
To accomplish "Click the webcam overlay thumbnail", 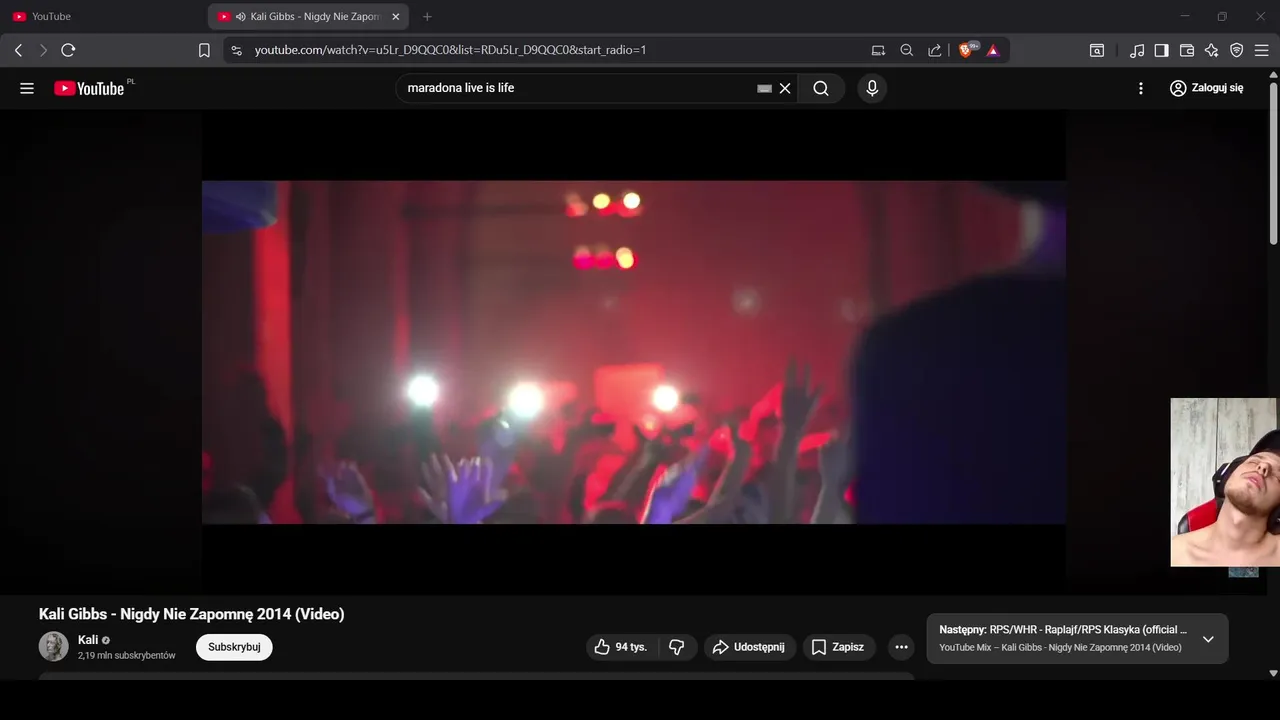I will click(1225, 482).
